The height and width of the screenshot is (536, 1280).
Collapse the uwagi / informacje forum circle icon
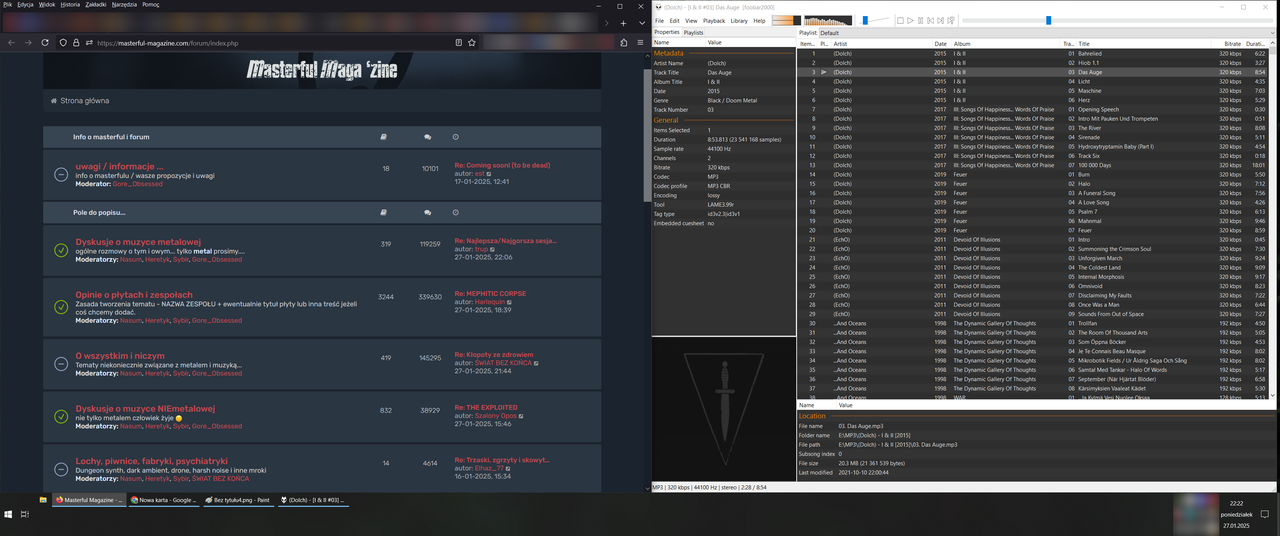[x=61, y=174]
